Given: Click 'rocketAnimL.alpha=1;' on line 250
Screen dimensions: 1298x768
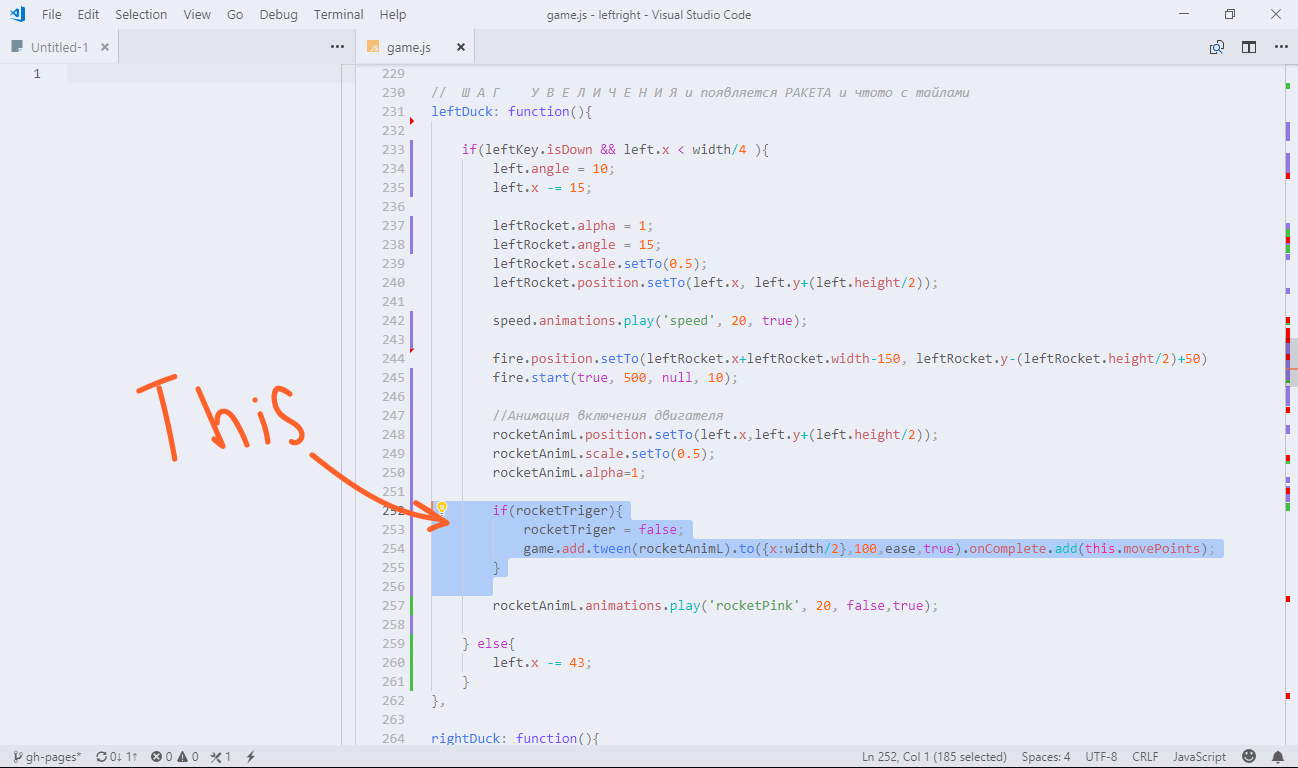Looking at the screenshot, I should coord(569,473).
